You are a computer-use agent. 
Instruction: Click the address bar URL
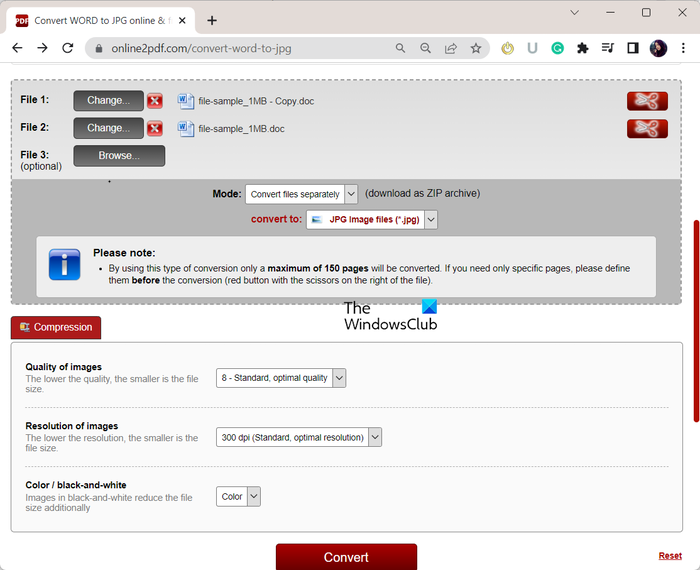tap(201, 48)
